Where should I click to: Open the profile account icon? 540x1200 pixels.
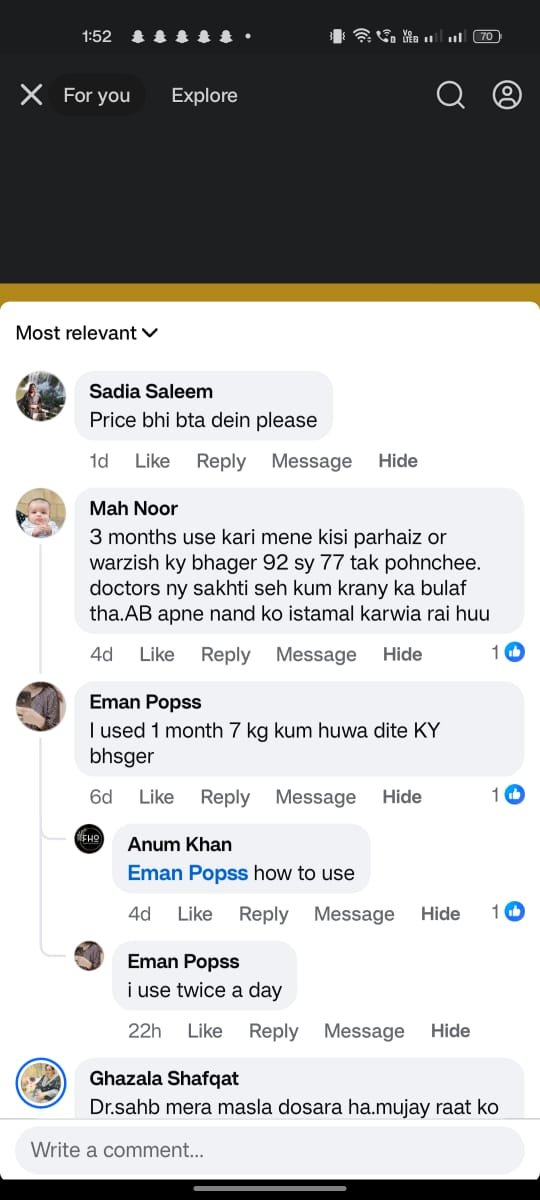tap(508, 95)
